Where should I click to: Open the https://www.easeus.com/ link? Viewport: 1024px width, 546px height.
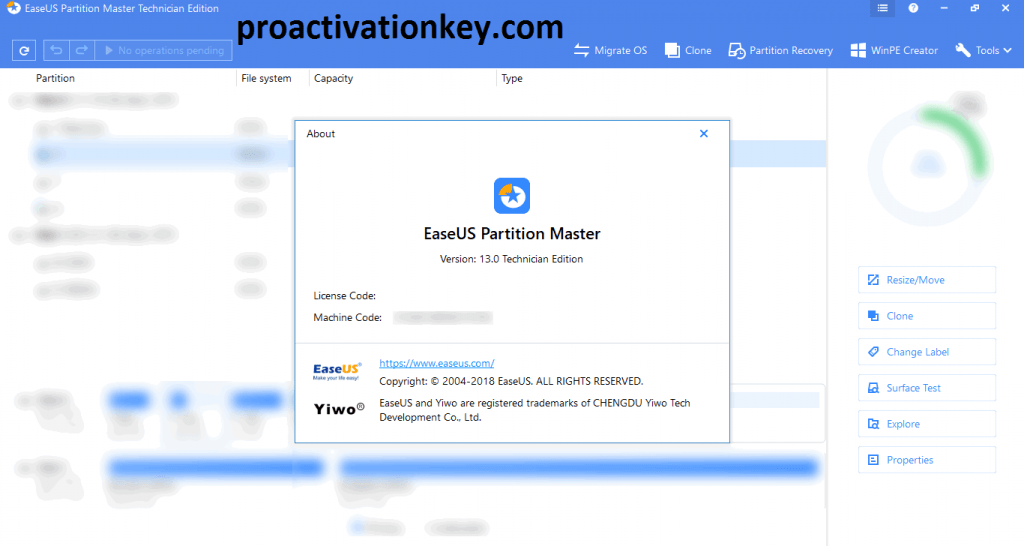tap(436, 363)
